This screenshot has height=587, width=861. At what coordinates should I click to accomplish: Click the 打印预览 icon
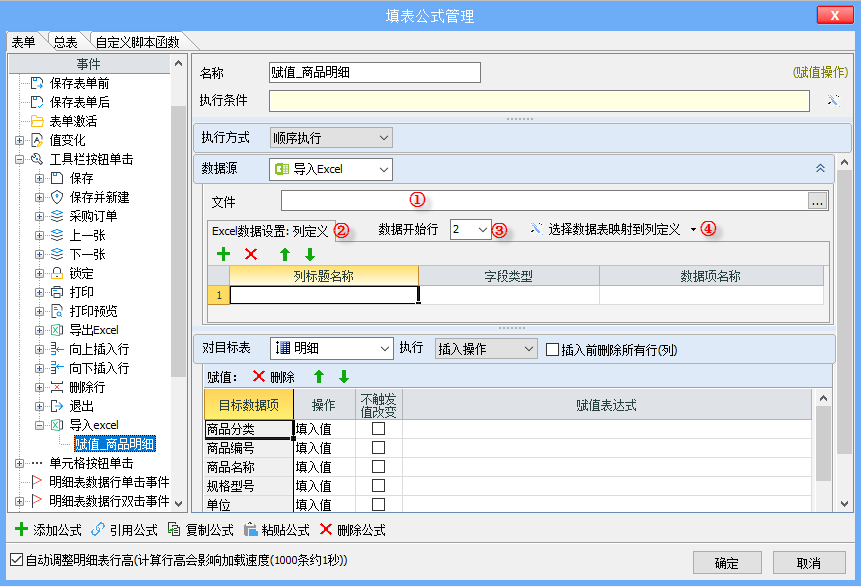57,311
